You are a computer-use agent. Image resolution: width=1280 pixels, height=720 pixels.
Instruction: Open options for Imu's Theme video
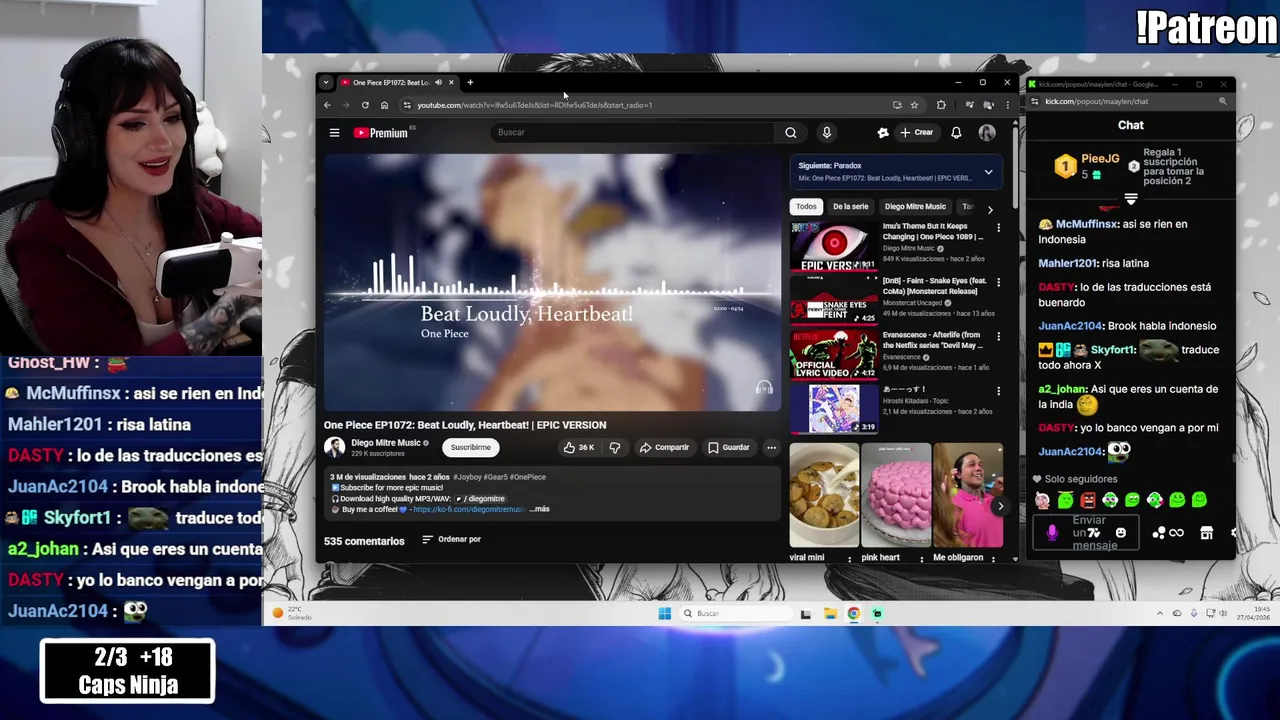(998, 228)
